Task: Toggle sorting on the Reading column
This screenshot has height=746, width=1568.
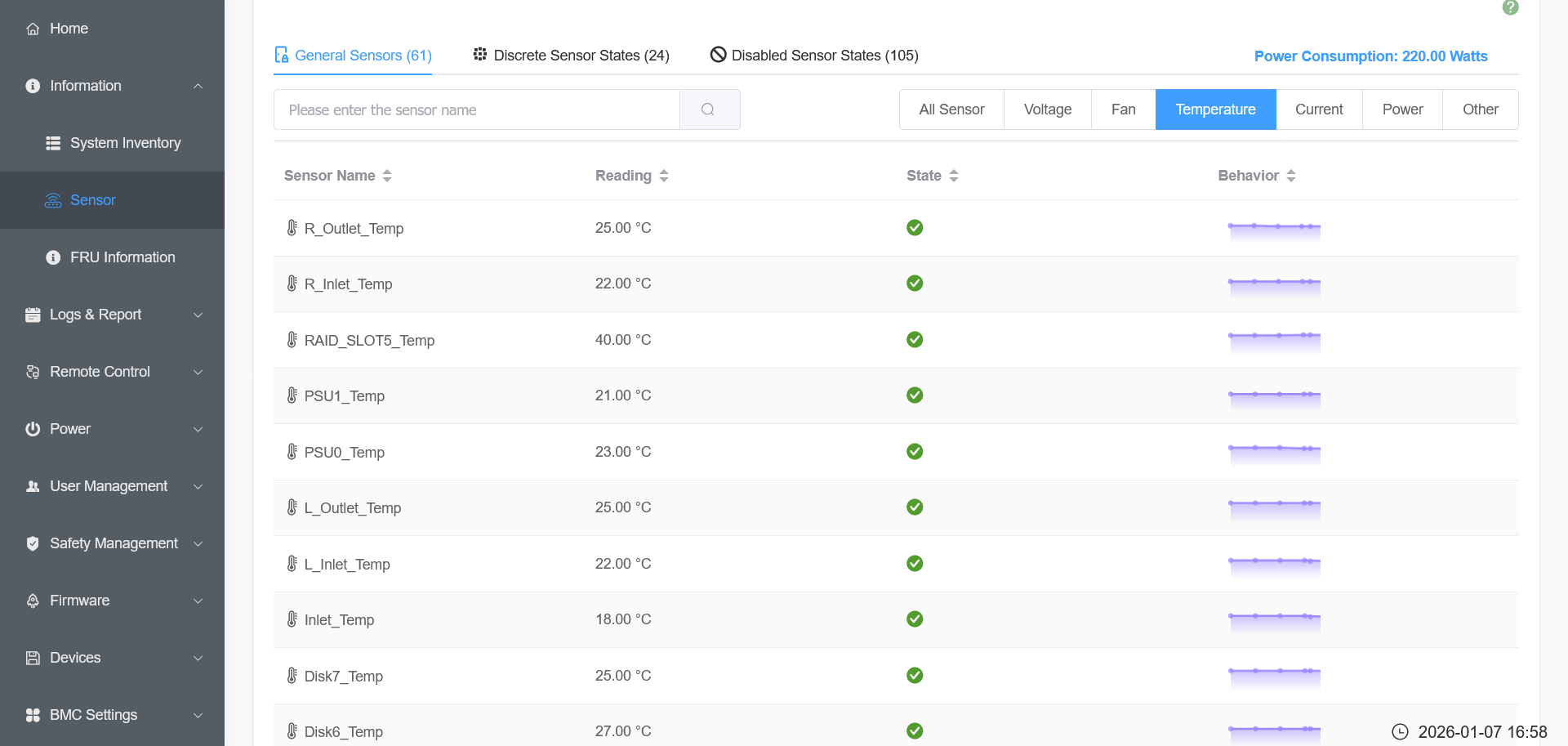Action: pos(631,176)
